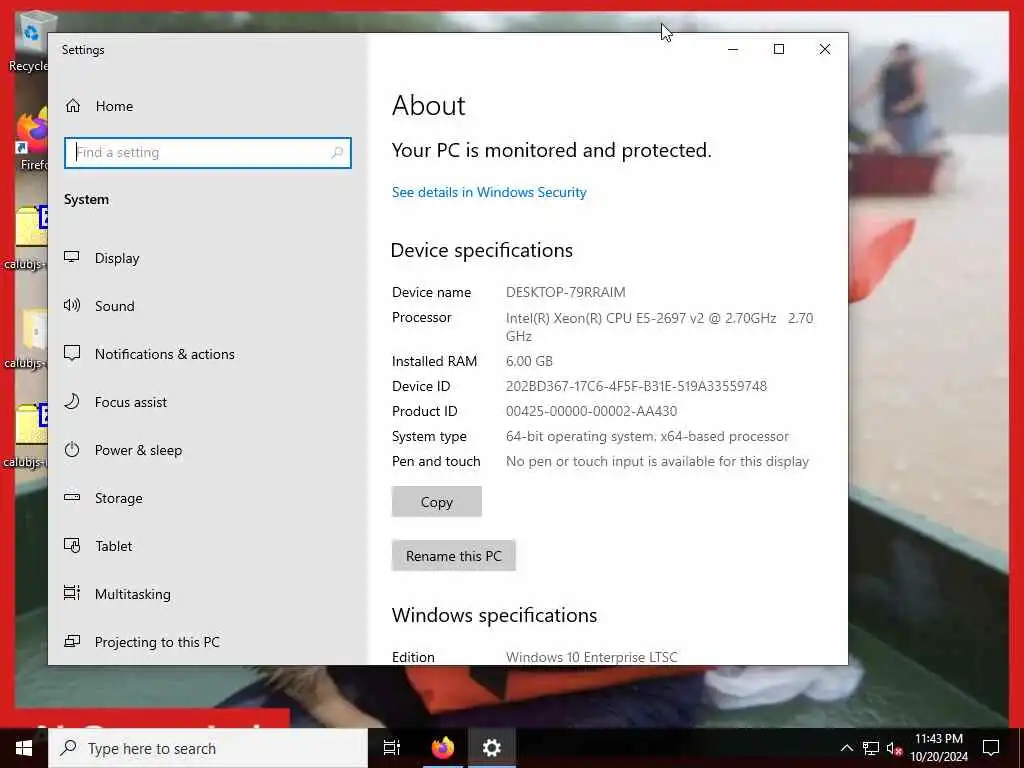
Task: Select the Product ID value 00425-00000-00002-AA430
Action: tap(591, 411)
